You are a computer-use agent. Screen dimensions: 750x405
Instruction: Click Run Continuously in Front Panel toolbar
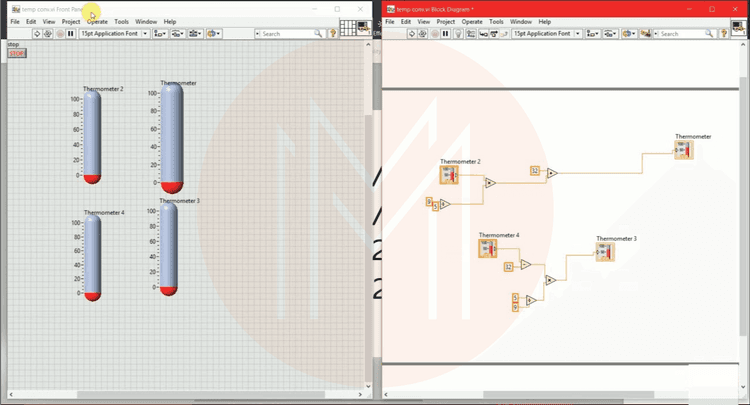point(48,33)
